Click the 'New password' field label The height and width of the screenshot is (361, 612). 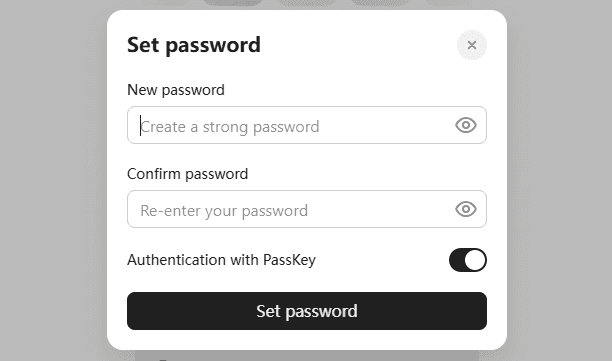coord(176,90)
